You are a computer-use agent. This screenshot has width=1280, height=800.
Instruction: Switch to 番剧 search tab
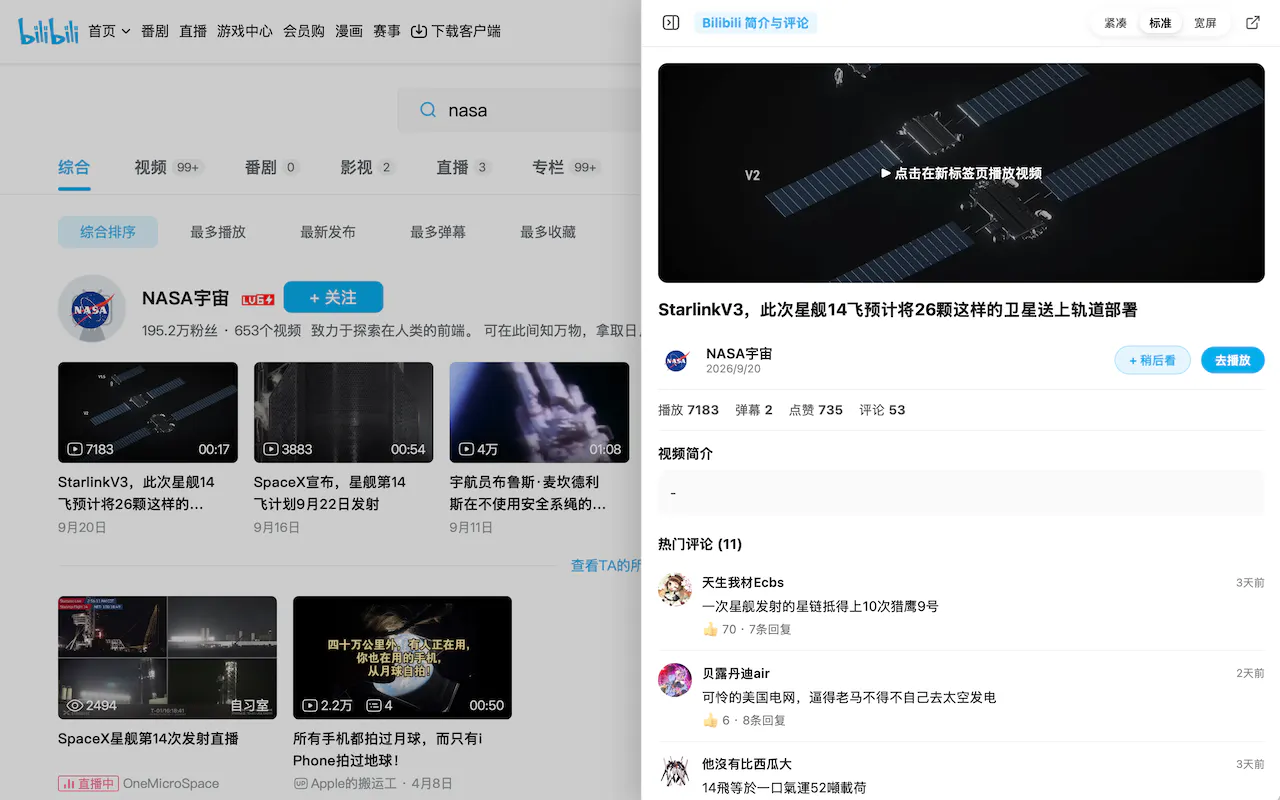point(272,167)
